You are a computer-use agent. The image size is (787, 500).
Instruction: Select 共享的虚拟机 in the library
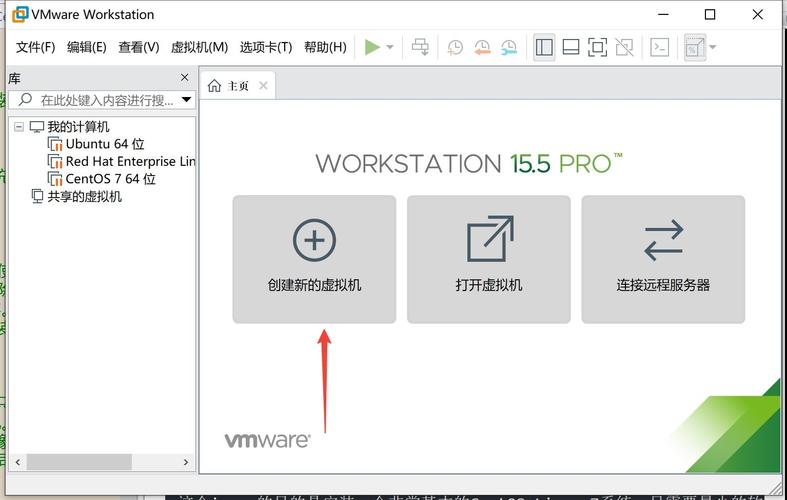pyautogui.click(x=84, y=197)
